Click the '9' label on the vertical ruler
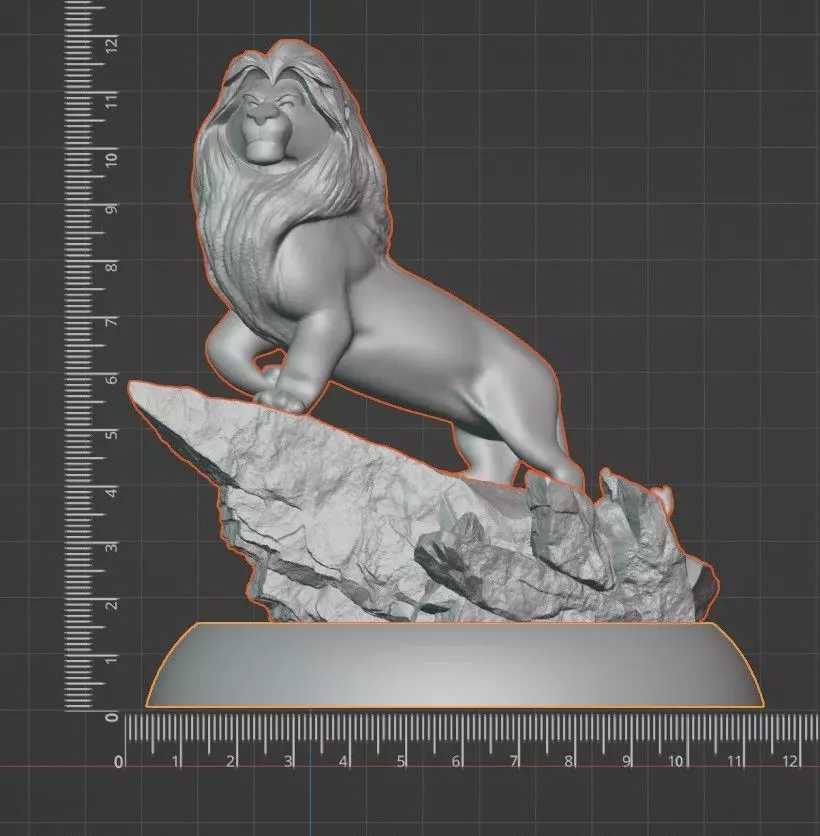Image resolution: width=820 pixels, height=836 pixels. click(111, 208)
